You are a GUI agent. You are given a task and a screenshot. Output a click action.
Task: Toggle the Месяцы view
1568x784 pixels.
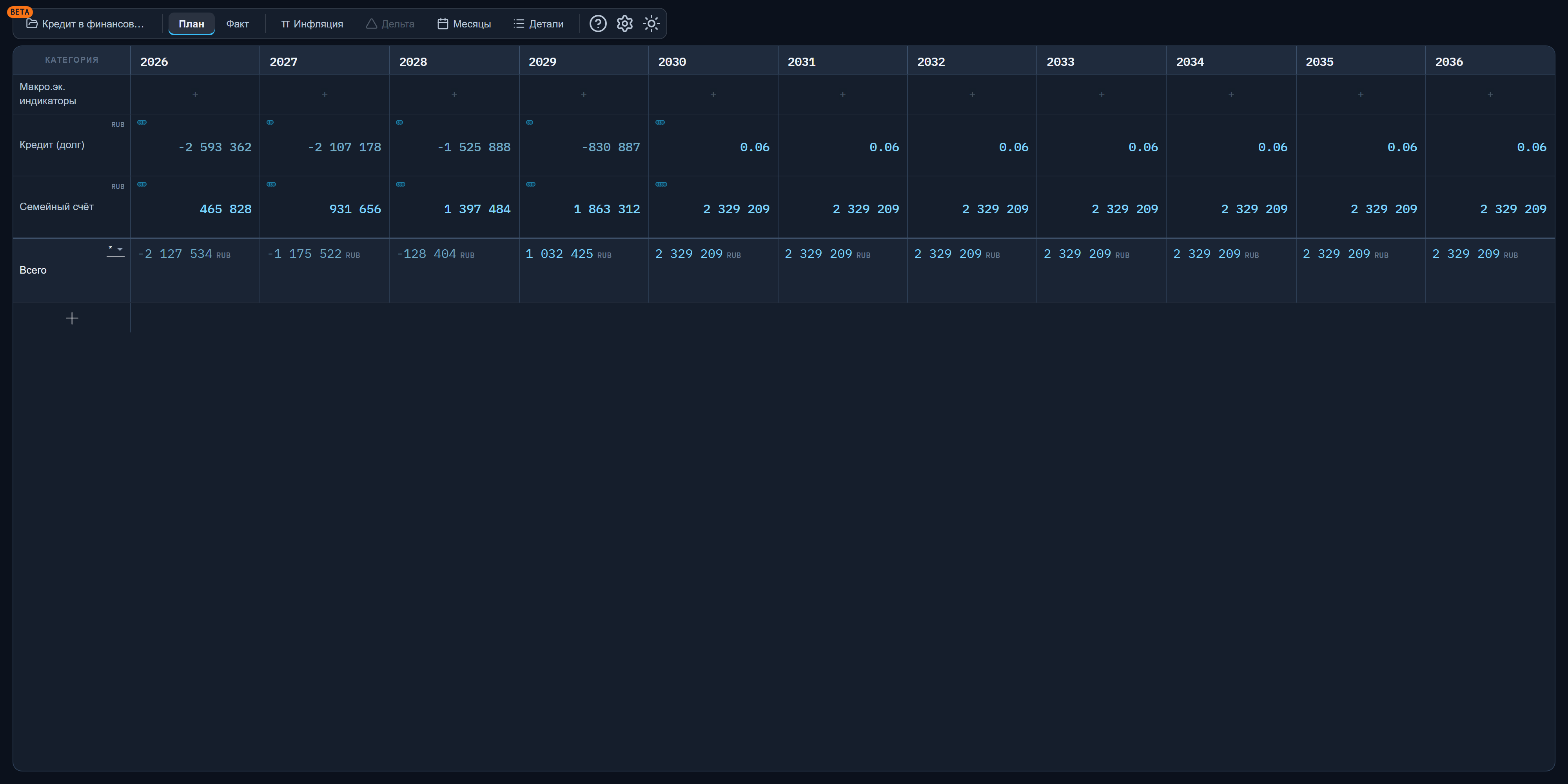tap(465, 24)
